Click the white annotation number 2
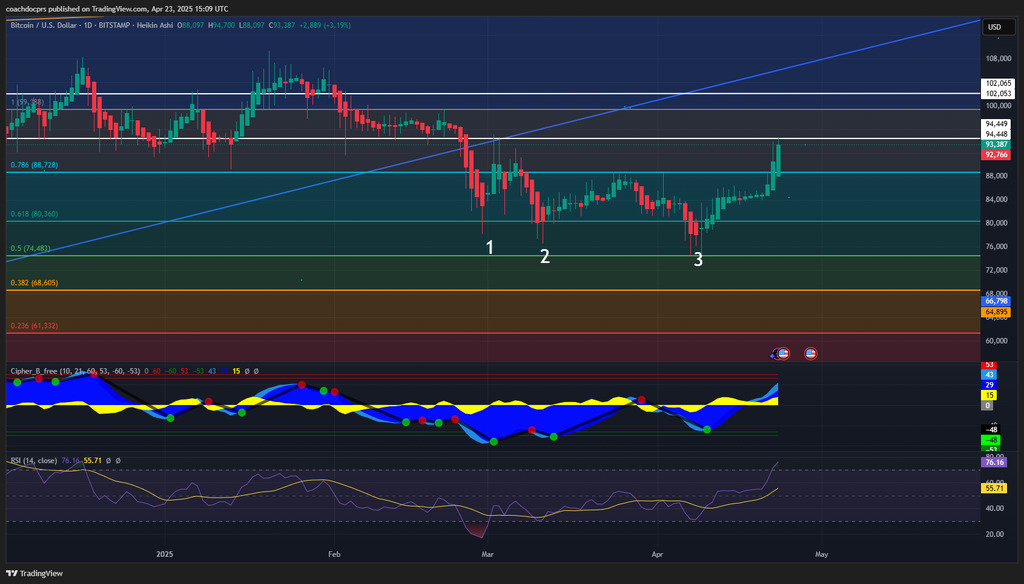This screenshot has height=584, width=1024. point(545,256)
